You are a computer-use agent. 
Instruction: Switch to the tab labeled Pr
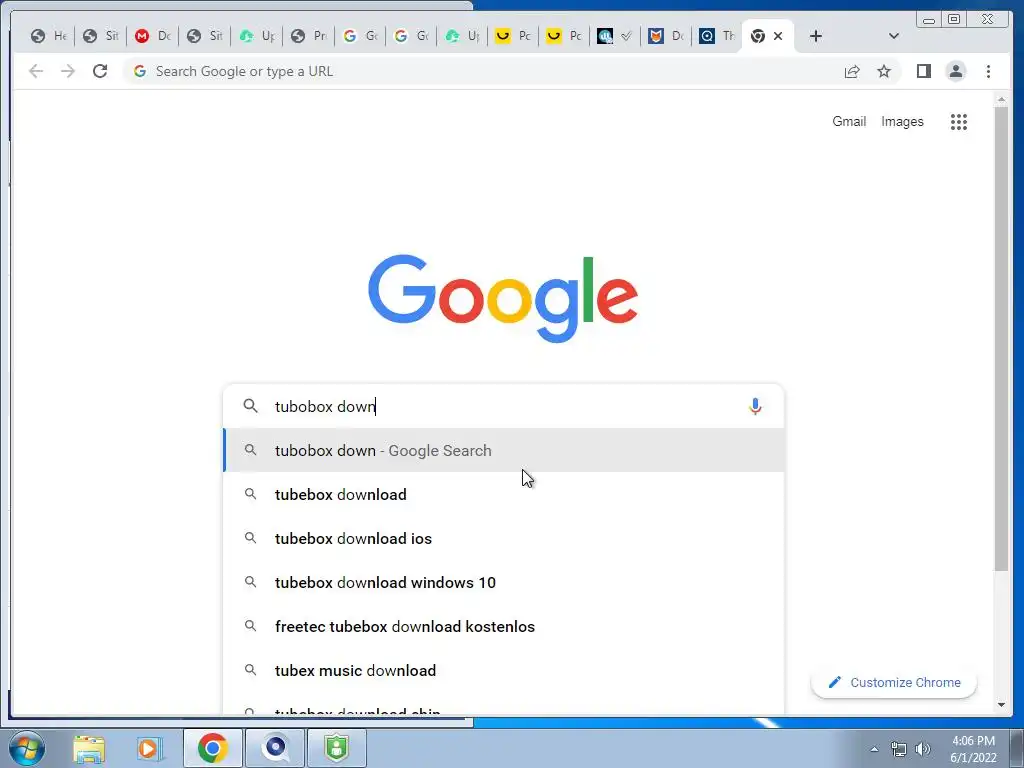pos(309,36)
